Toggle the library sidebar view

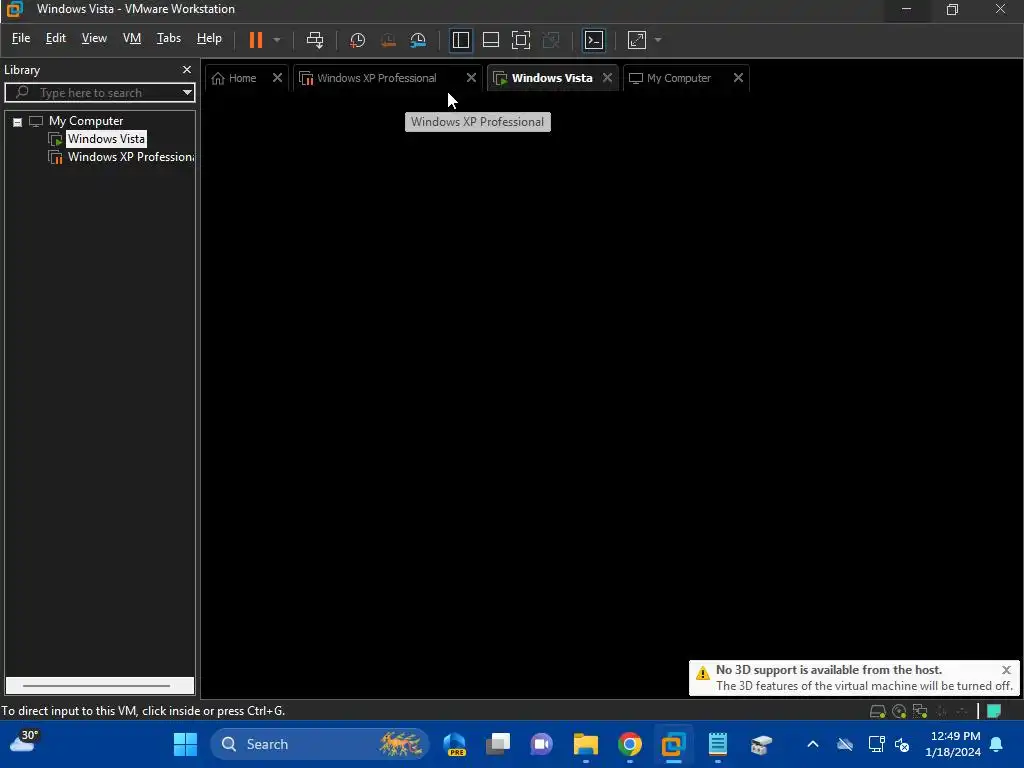460,40
